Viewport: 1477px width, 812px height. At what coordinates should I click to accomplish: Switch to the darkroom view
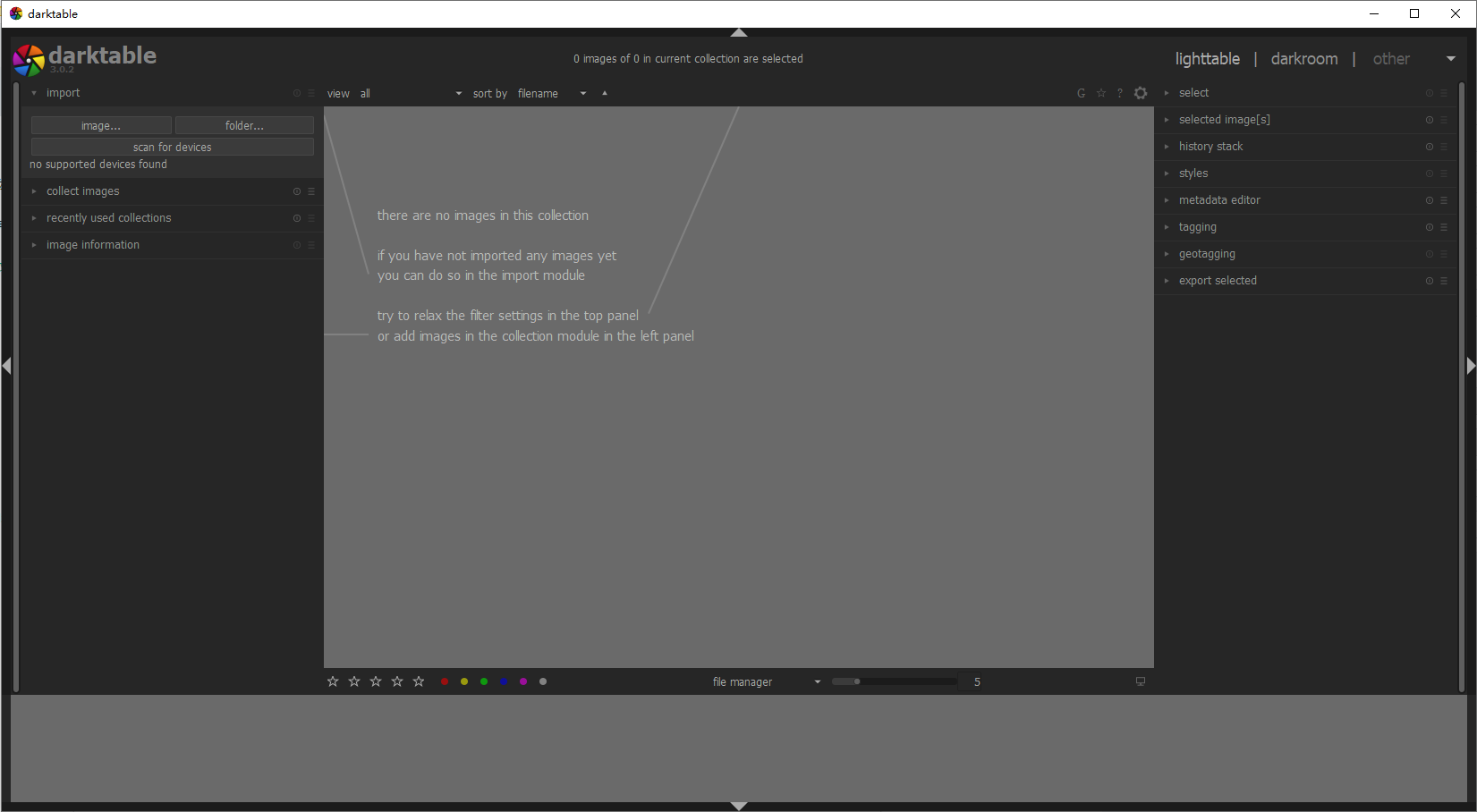point(1303,59)
